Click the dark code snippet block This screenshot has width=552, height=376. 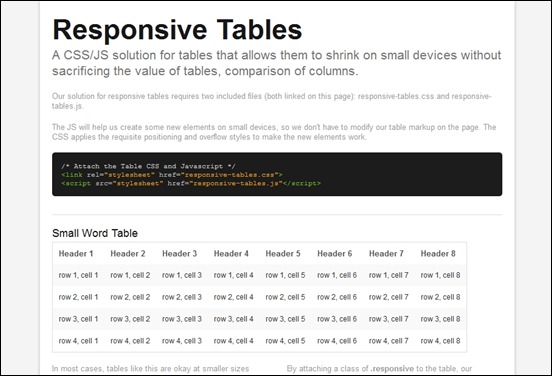tap(277, 174)
